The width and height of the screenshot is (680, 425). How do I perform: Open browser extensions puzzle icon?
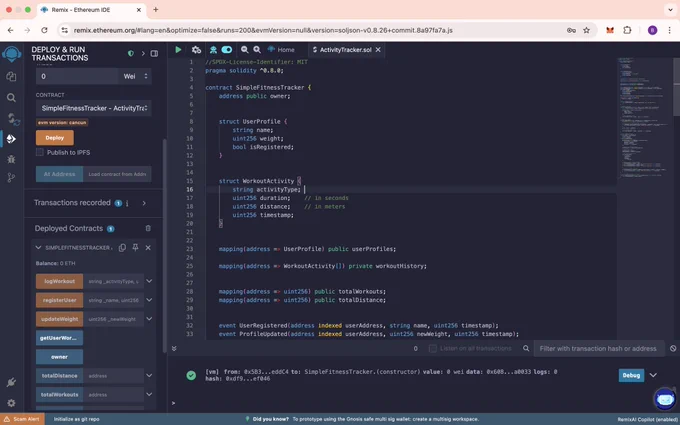tap(627, 30)
